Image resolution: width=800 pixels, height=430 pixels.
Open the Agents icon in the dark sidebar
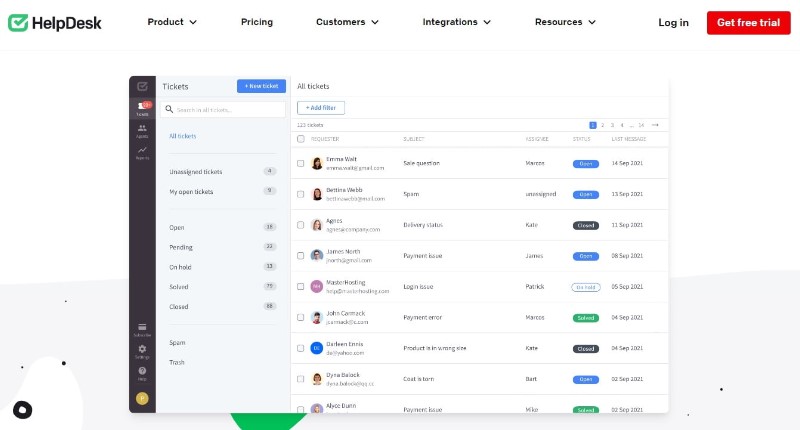[x=142, y=130]
